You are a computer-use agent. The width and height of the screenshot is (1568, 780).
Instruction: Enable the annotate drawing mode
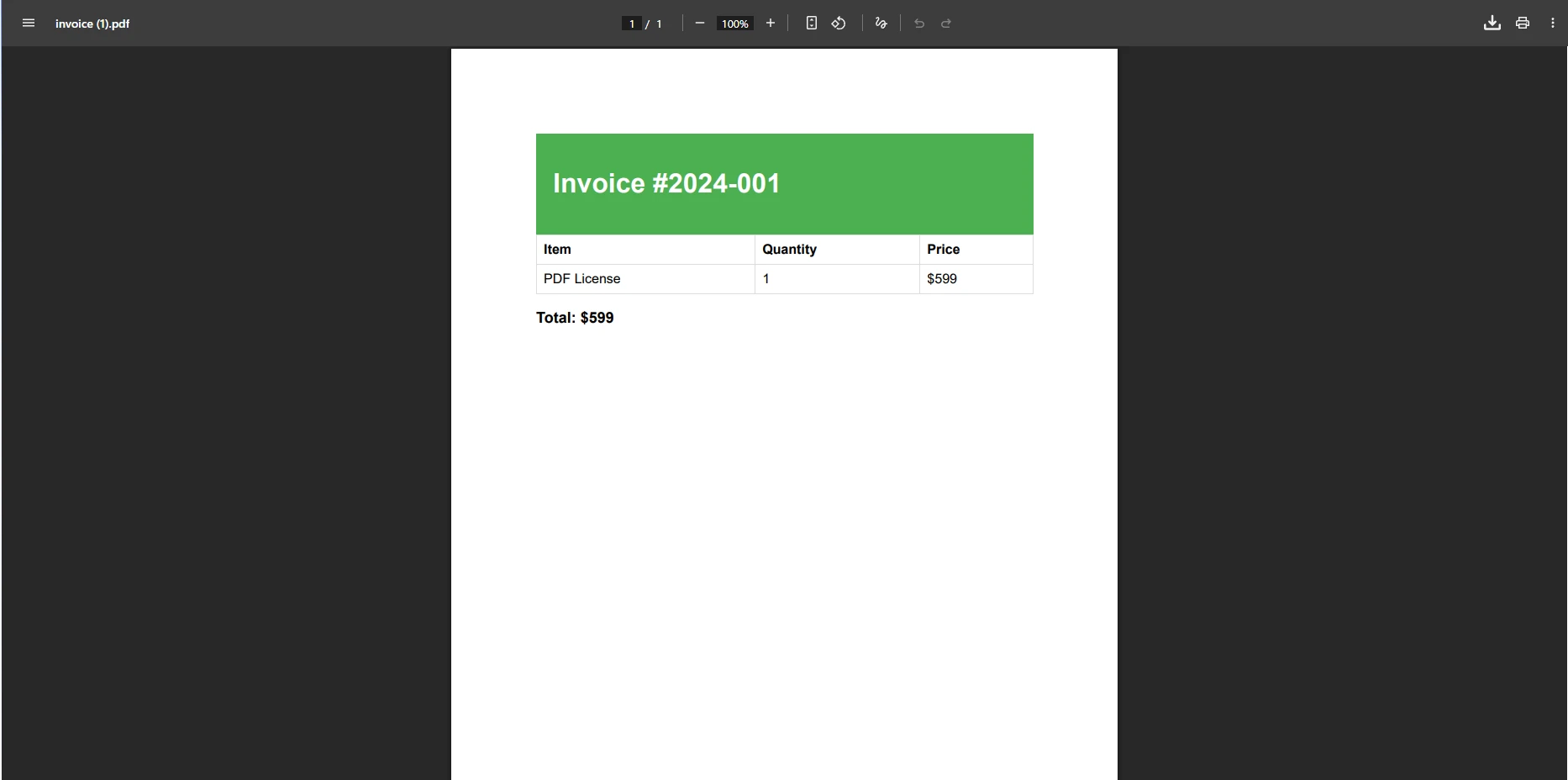[880, 23]
